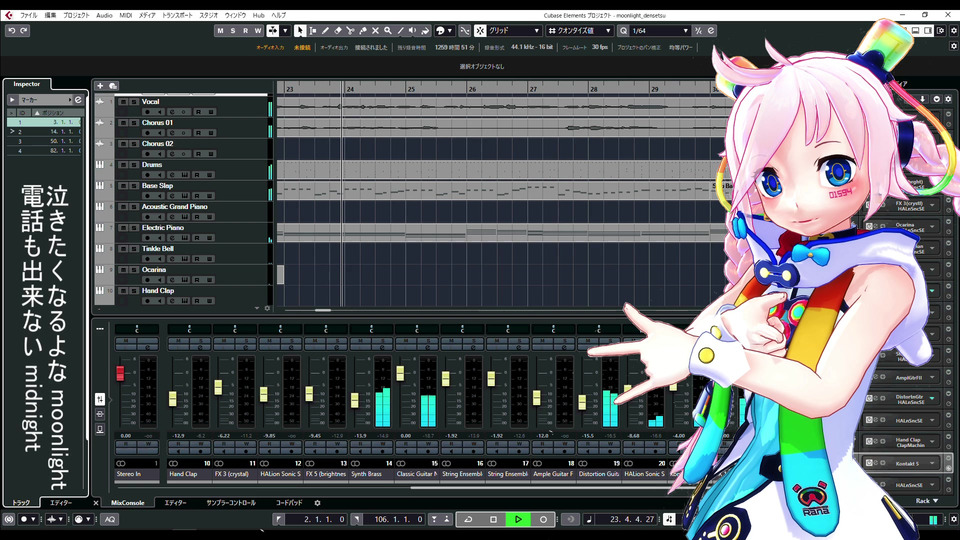Click the Vocal track audio waveform icon

tap(100, 102)
